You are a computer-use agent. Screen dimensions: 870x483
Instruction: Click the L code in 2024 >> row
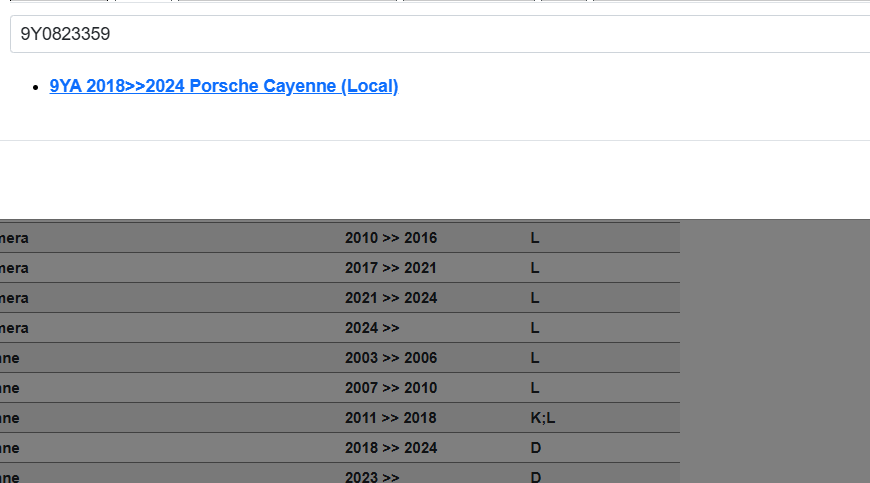pyautogui.click(x=535, y=328)
